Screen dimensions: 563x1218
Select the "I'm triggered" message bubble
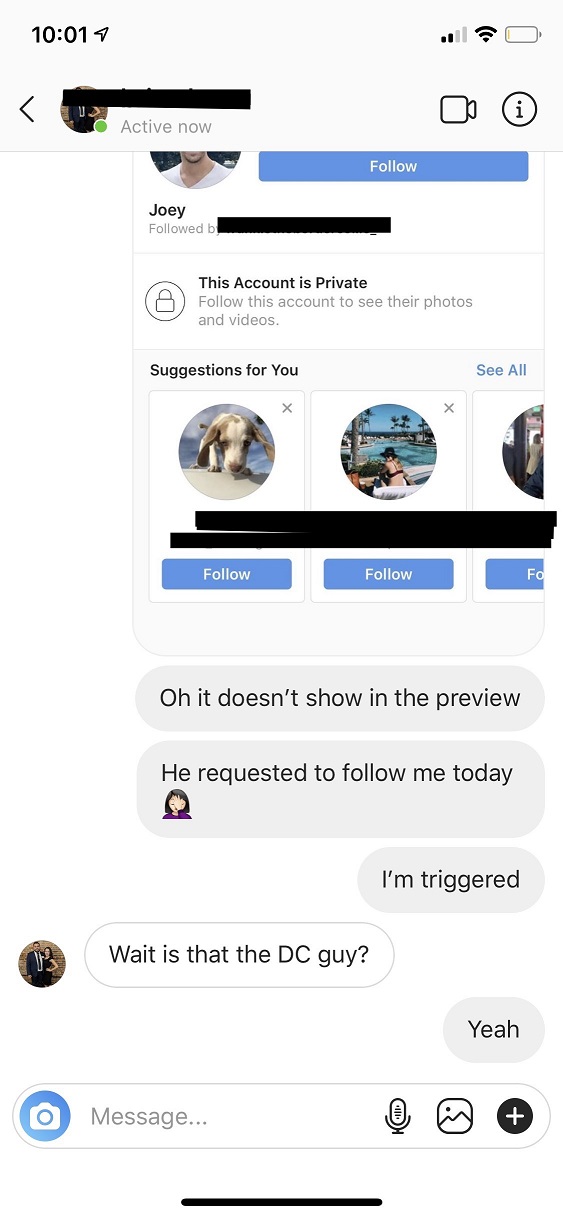(451, 880)
